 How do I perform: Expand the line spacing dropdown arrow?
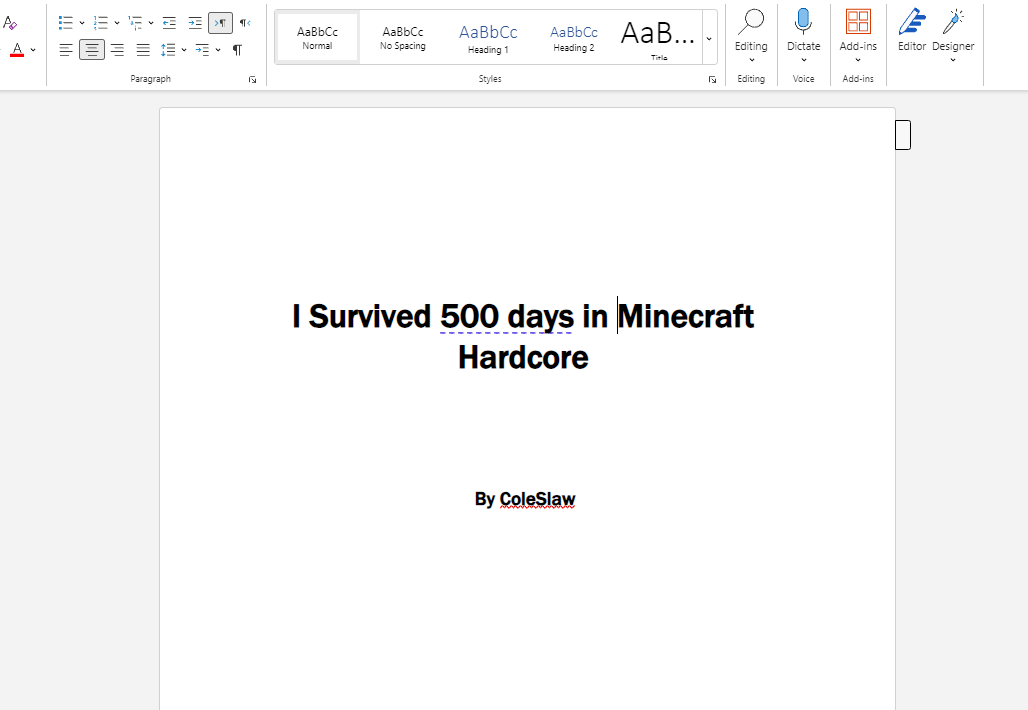coord(184,50)
